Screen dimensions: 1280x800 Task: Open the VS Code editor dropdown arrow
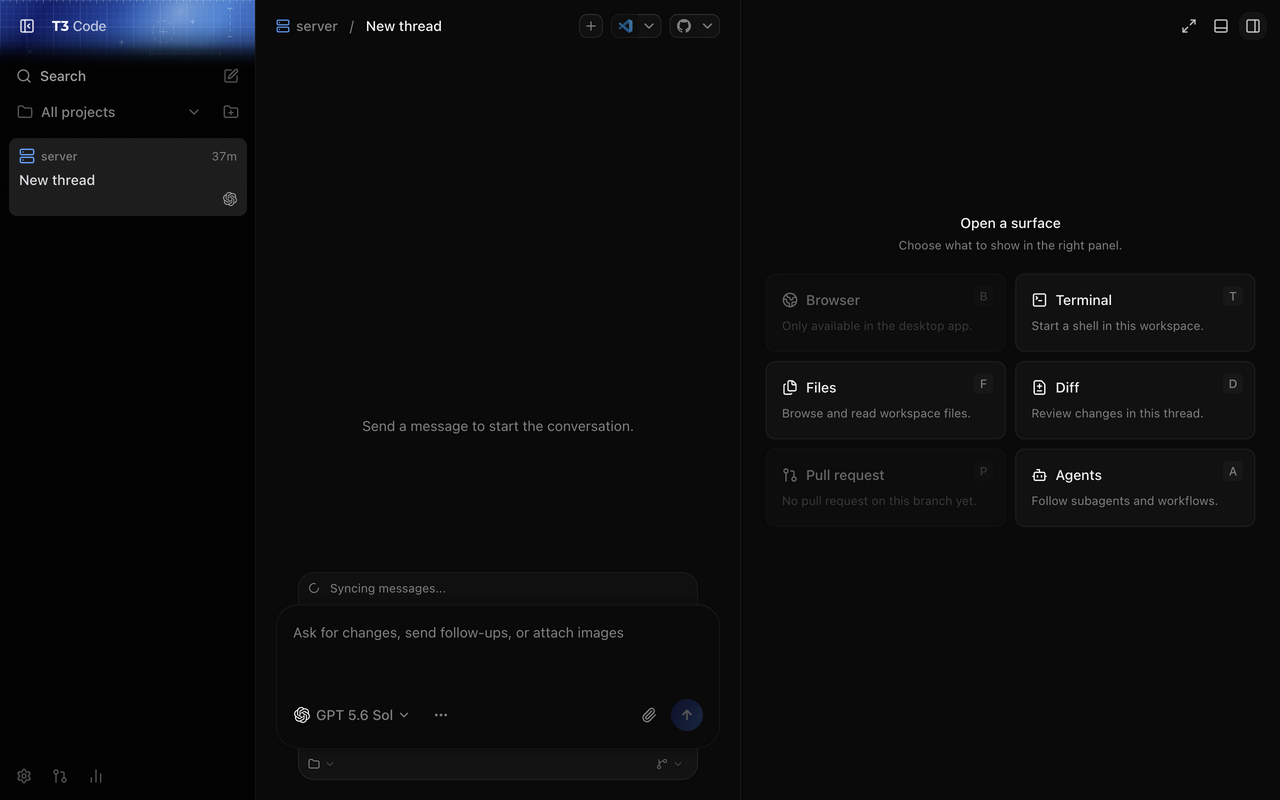(649, 26)
